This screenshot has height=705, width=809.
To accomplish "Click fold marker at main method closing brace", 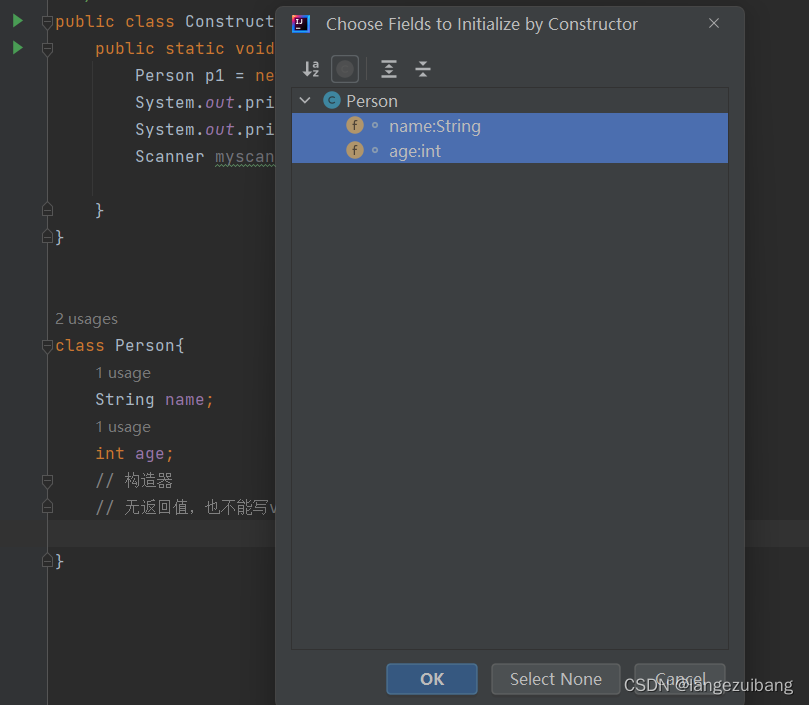I will pyautogui.click(x=47, y=210).
